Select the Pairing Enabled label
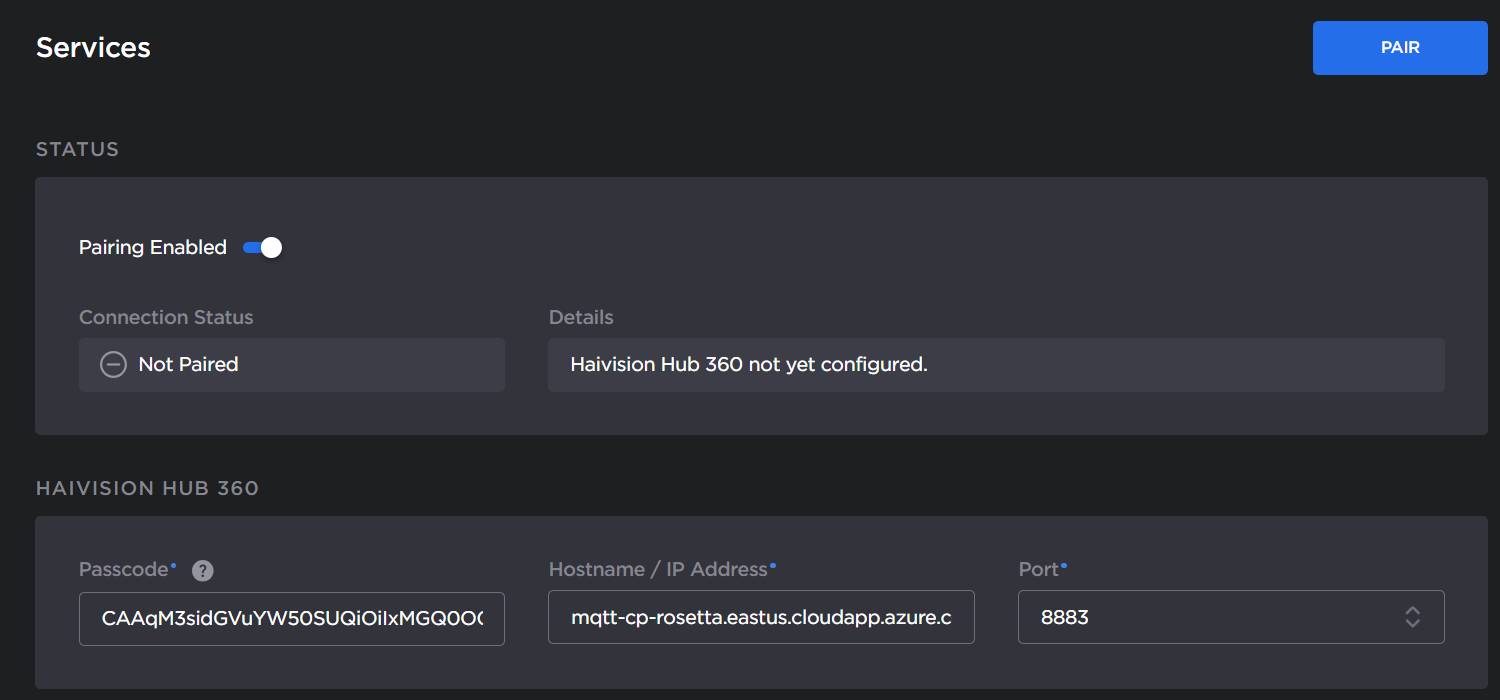 coord(152,247)
